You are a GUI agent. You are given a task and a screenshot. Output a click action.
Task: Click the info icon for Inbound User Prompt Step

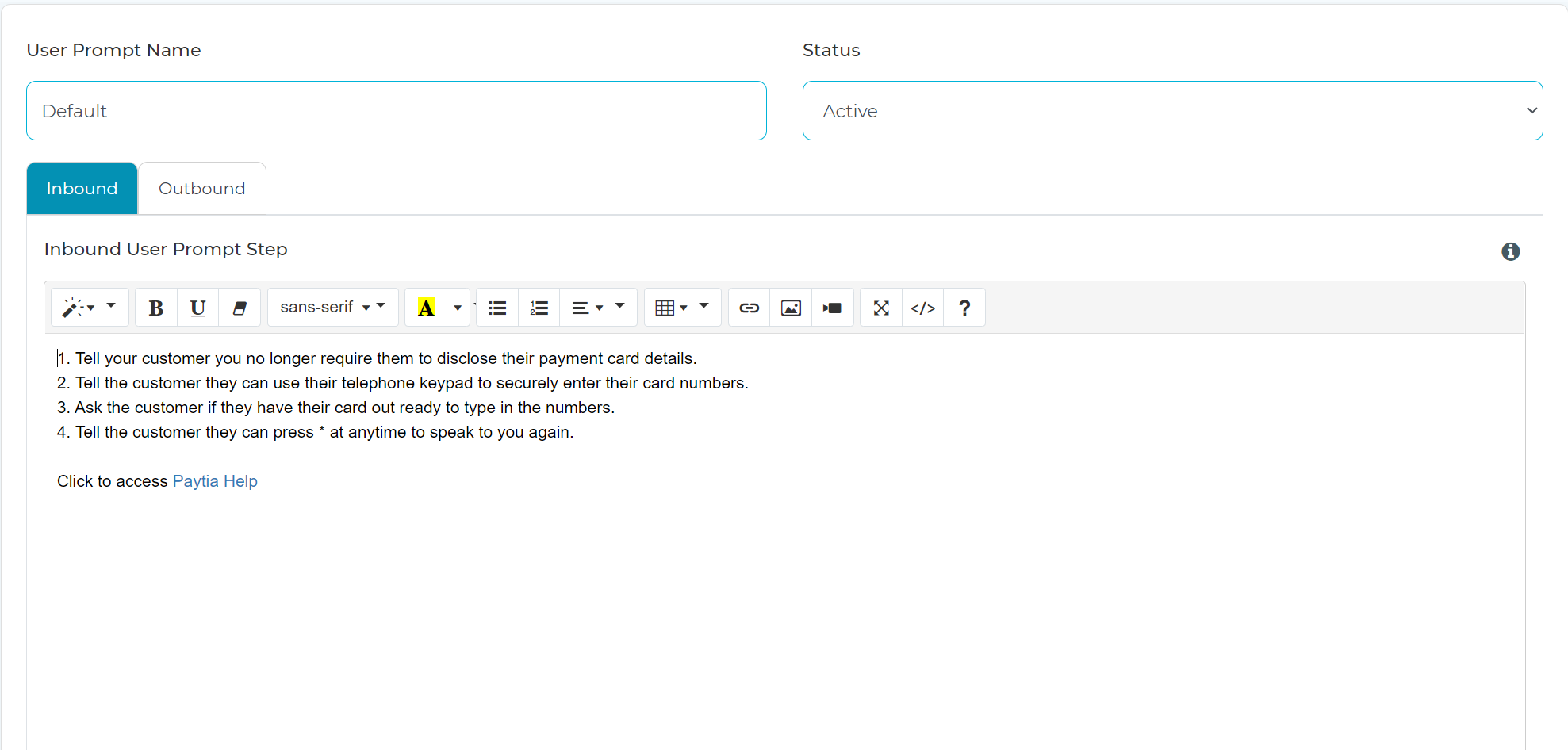click(x=1510, y=251)
